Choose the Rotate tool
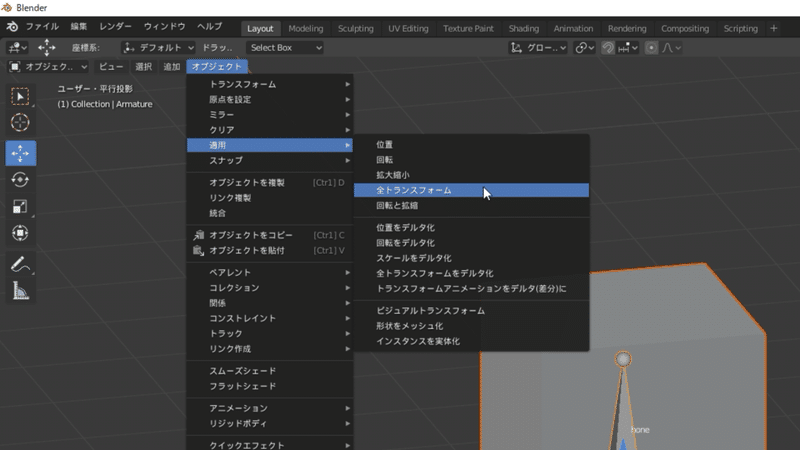The image size is (800, 450). (x=20, y=180)
